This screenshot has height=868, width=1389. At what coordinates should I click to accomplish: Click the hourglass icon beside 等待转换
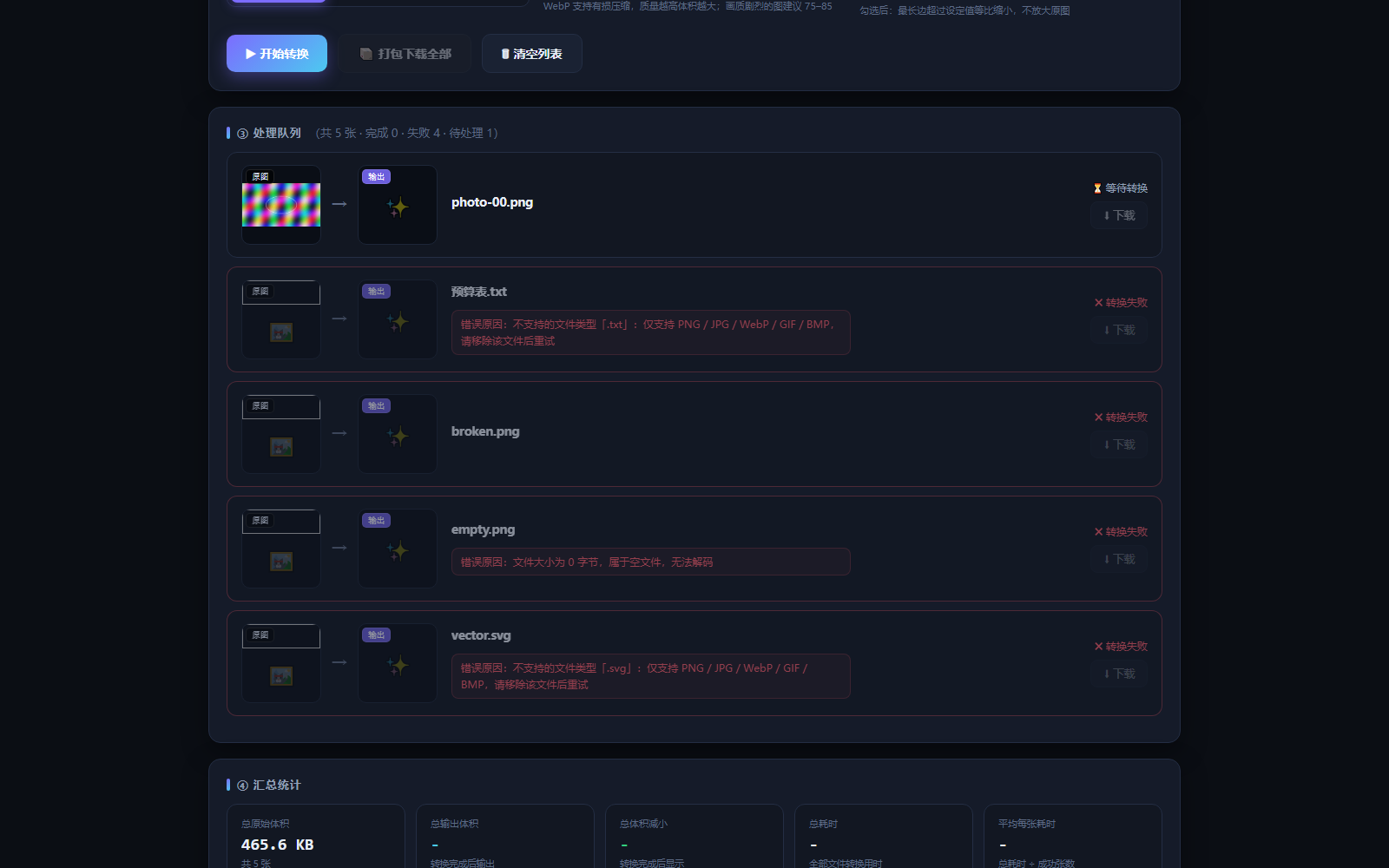pos(1097,188)
